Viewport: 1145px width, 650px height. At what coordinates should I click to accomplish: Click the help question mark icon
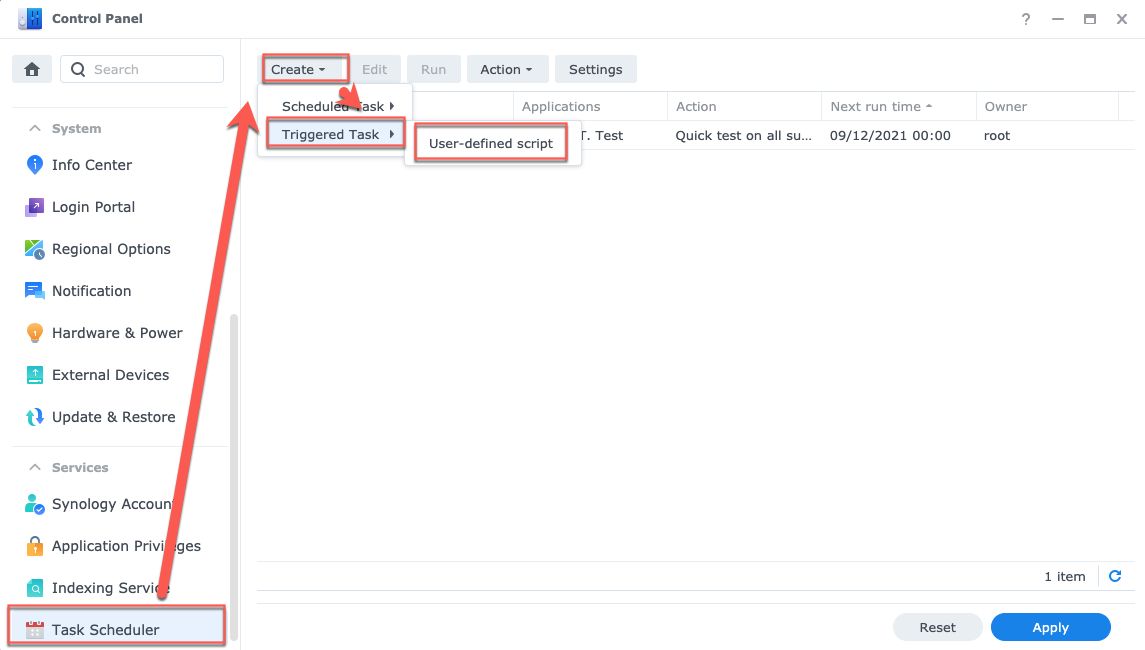click(x=1026, y=19)
